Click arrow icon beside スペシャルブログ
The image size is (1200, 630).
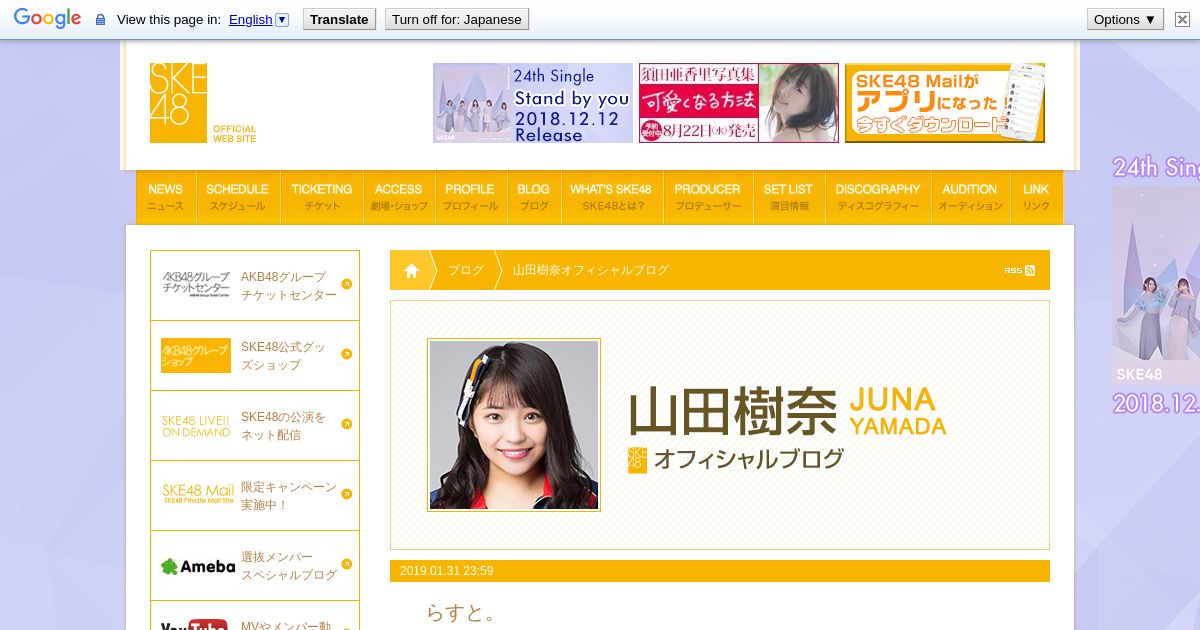click(347, 564)
